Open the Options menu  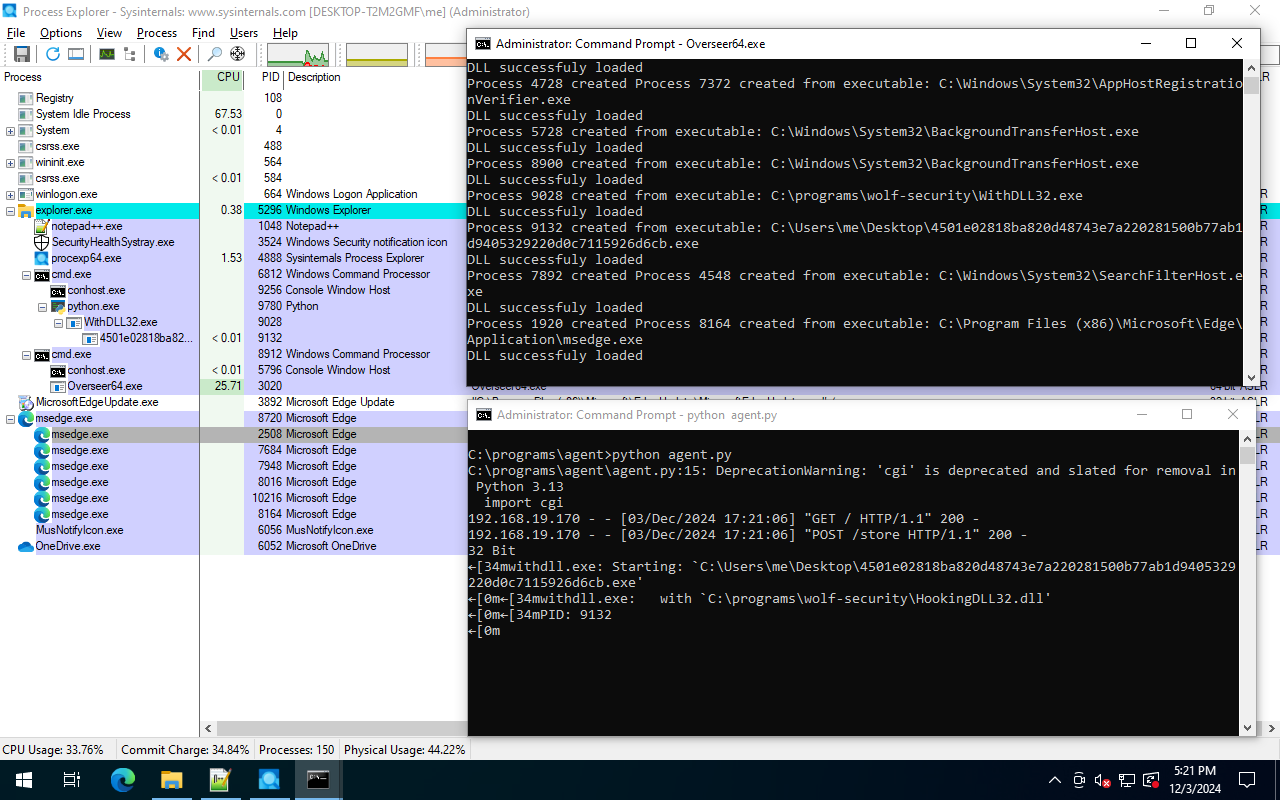tap(61, 33)
